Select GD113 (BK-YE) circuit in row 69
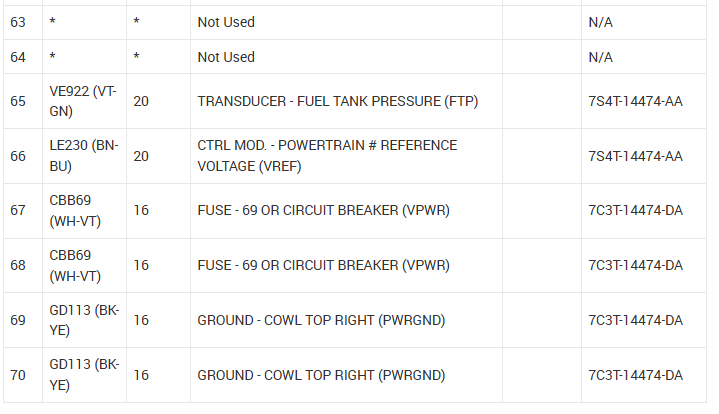Viewport: 719px width, 414px height. (x=83, y=321)
